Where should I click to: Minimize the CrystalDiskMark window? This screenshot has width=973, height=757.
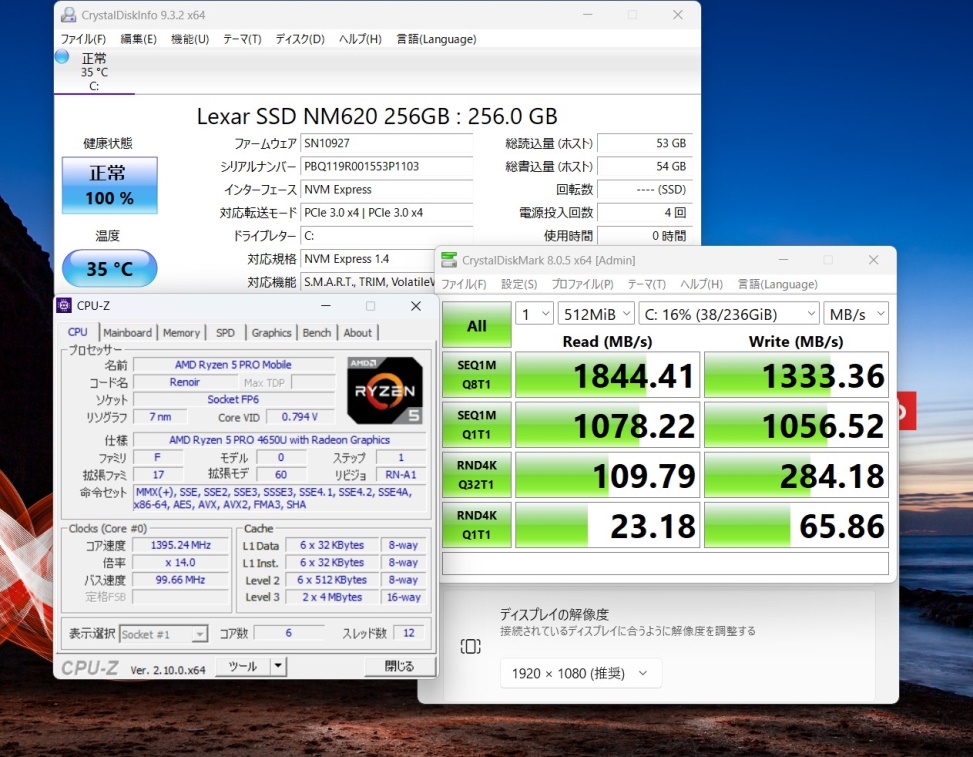(783, 260)
